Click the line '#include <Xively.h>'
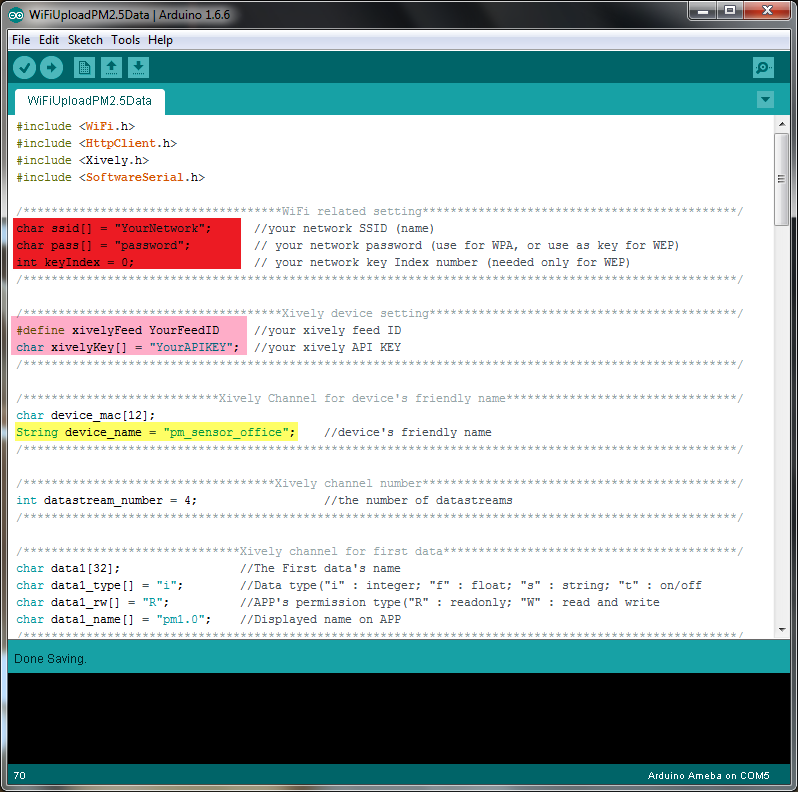The height and width of the screenshot is (792, 798). pos(82,160)
